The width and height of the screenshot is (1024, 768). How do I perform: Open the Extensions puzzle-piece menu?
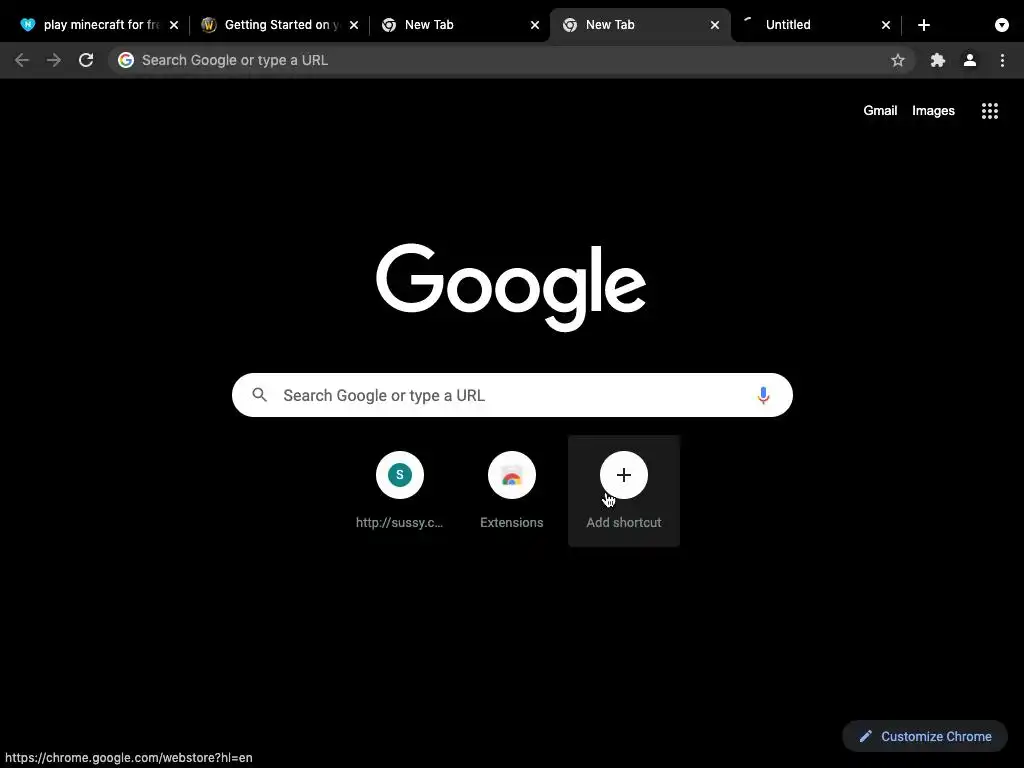tap(938, 60)
